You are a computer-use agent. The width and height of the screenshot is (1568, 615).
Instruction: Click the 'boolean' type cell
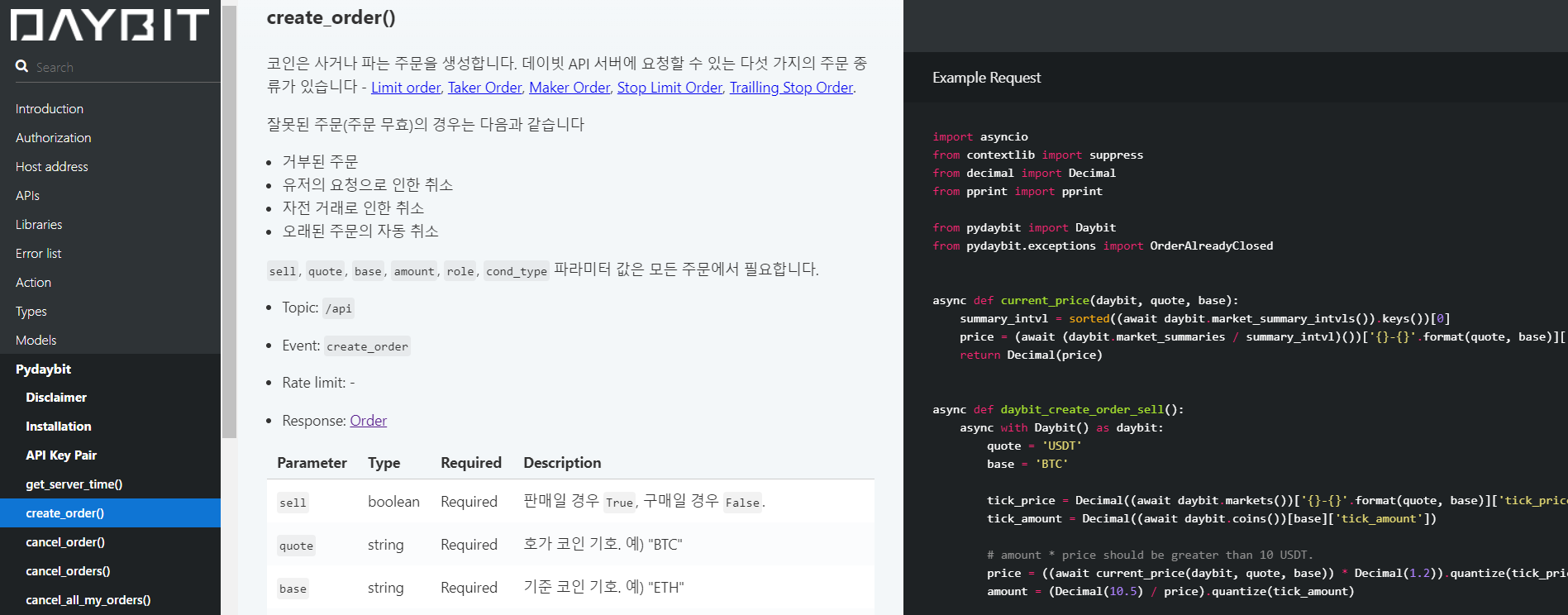pyautogui.click(x=393, y=502)
